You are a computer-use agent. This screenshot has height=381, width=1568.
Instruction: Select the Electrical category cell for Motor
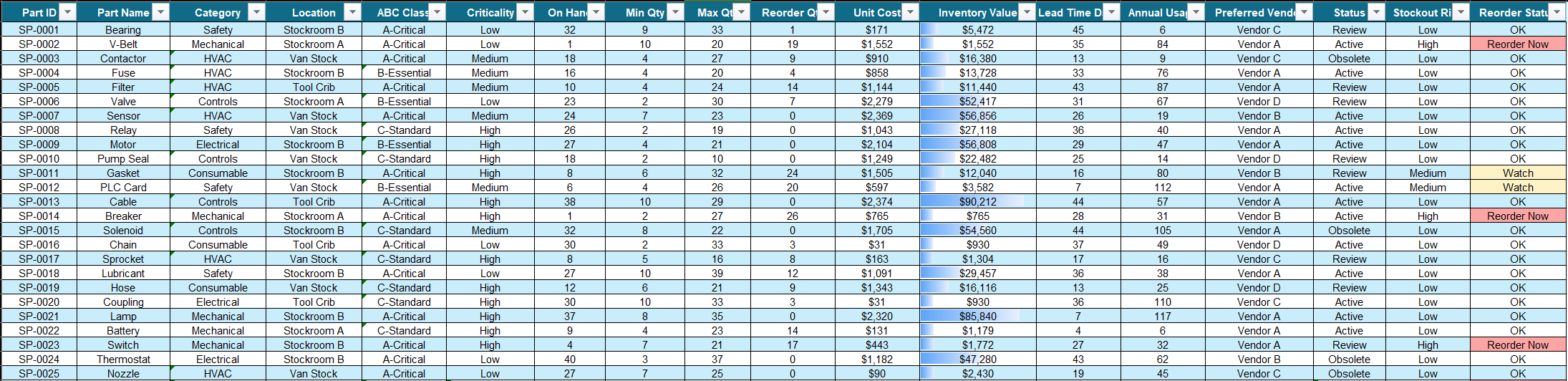coord(218,145)
